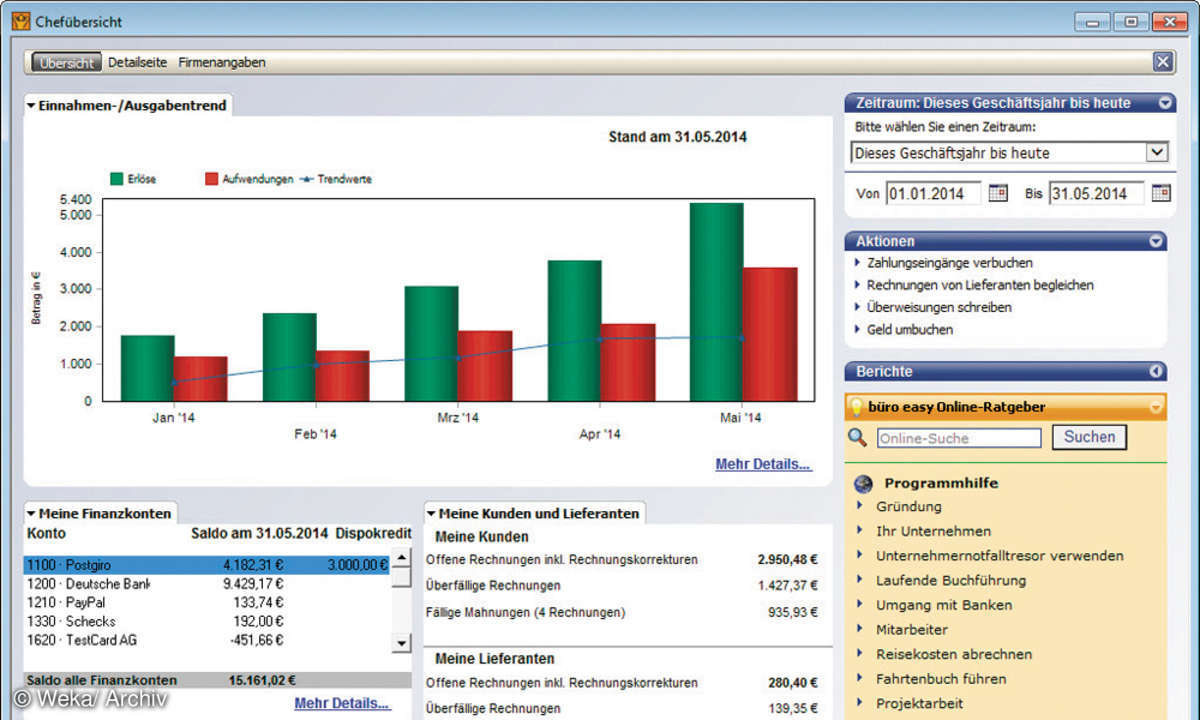Click the Von date field 01.01.2014
1200x720 pixels.
934,194
